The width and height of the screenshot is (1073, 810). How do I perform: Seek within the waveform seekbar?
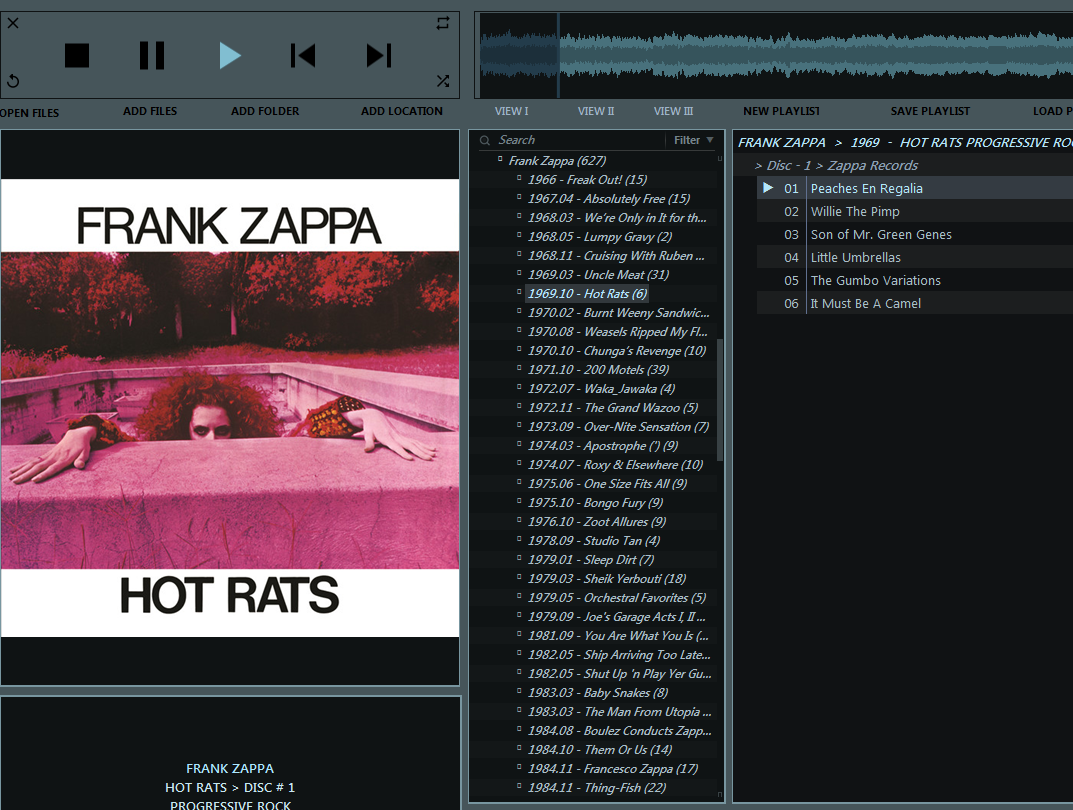click(775, 55)
